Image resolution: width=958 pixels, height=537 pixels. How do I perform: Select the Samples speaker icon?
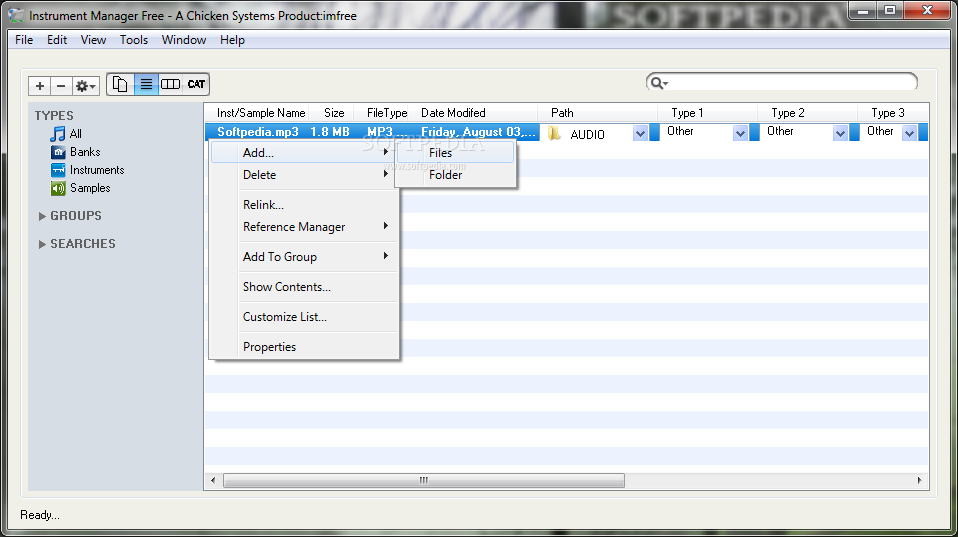pos(58,188)
